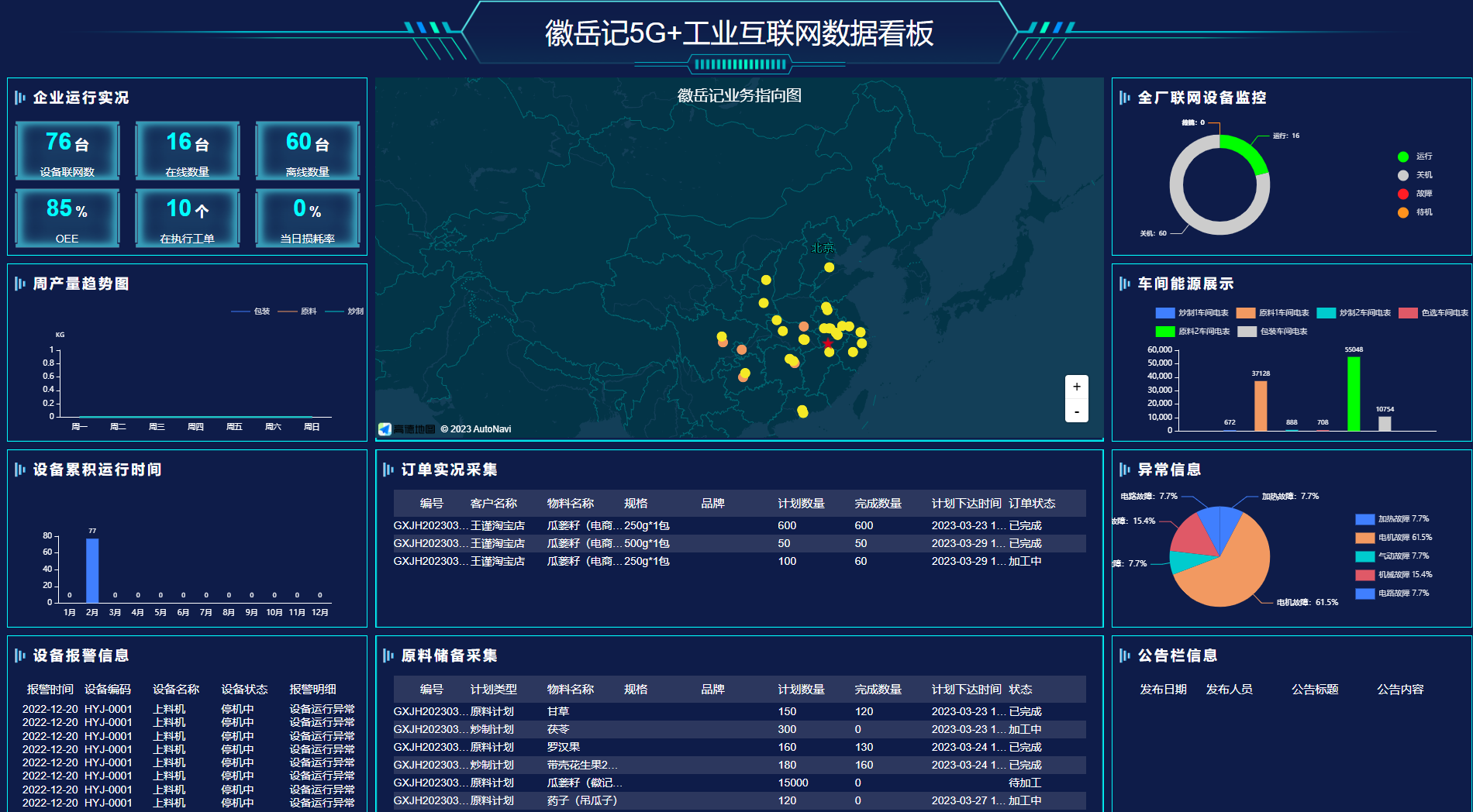Click the green bar labeled 55048

(x=1354, y=394)
